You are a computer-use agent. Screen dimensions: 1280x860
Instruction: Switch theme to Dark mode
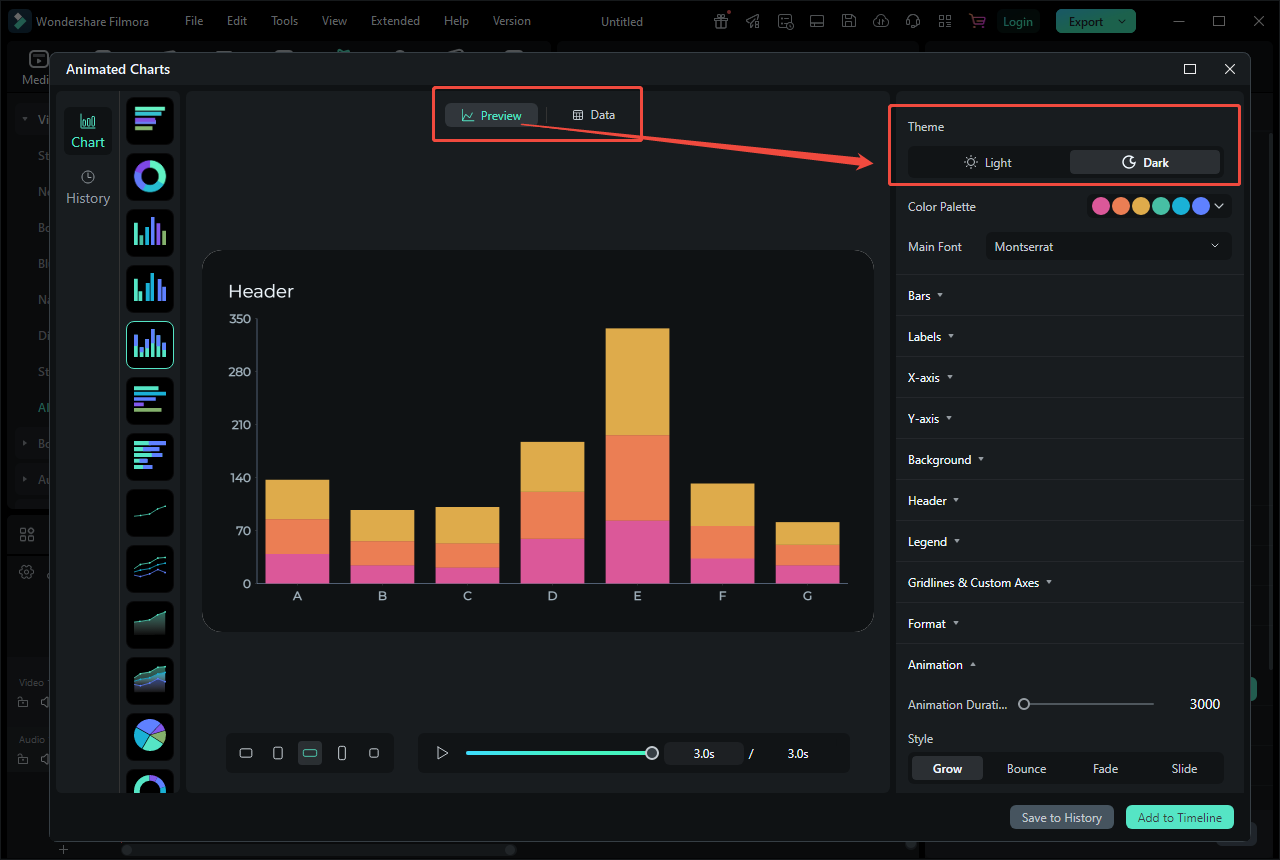click(1144, 161)
